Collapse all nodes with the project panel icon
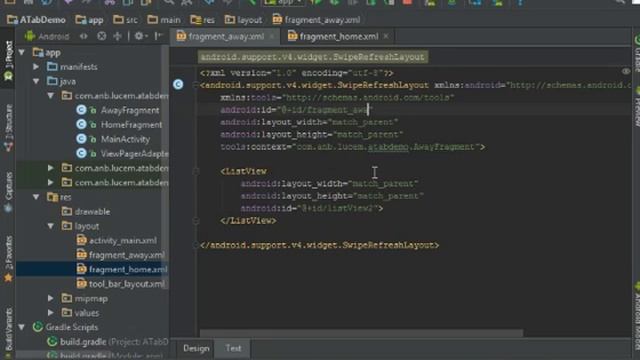 [118, 36]
